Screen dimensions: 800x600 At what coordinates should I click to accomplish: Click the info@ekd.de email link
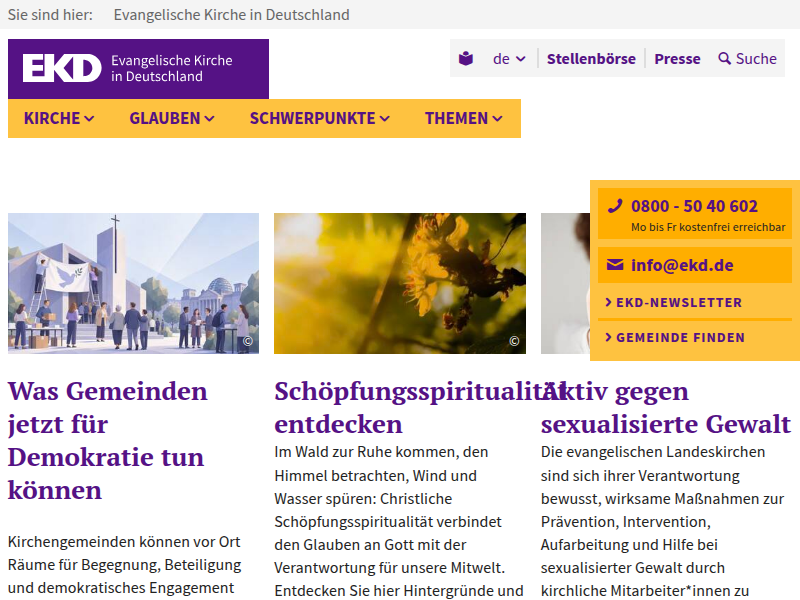[682, 265]
